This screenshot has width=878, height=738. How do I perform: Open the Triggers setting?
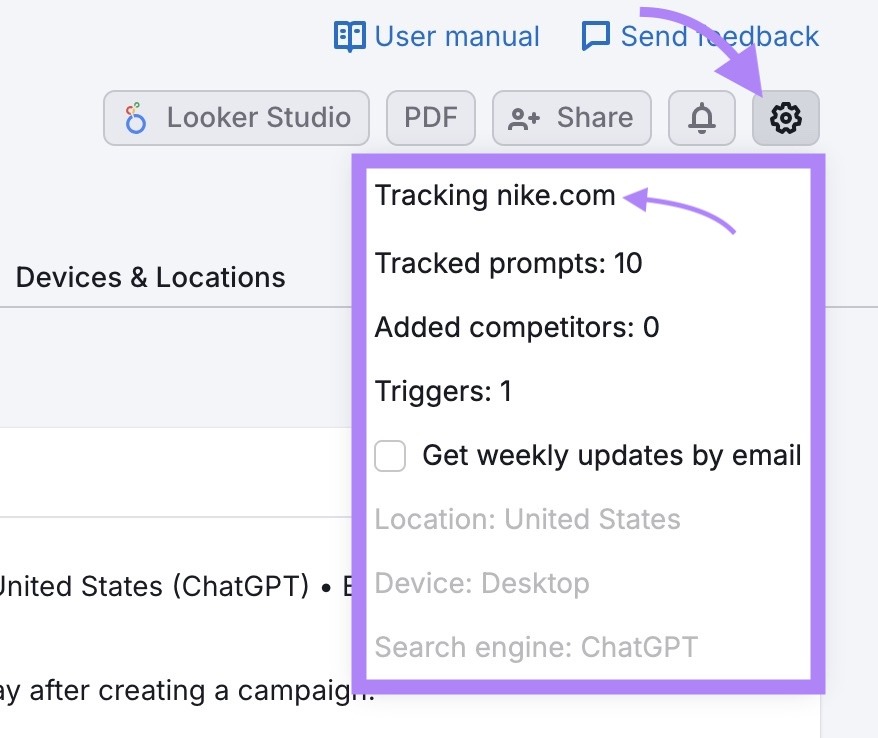pos(442,391)
